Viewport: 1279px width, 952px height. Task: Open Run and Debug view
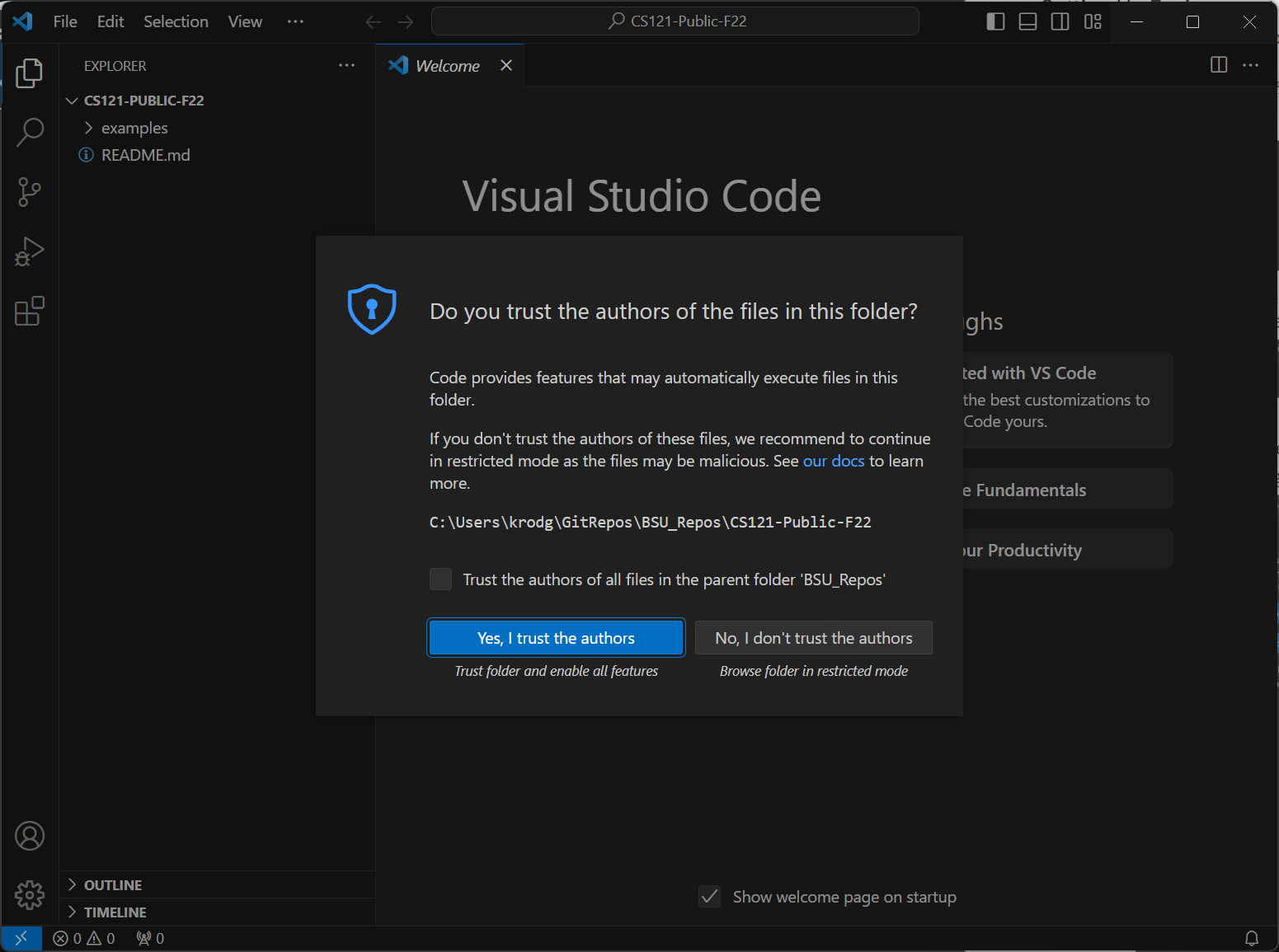pyautogui.click(x=30, y=251)
